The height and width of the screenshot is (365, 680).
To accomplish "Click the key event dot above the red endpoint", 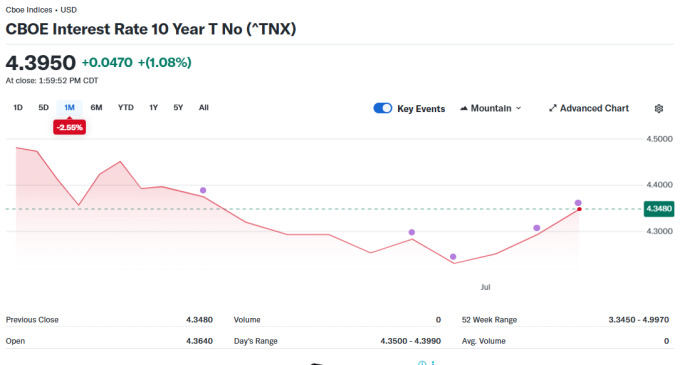I will pos(578,203).
